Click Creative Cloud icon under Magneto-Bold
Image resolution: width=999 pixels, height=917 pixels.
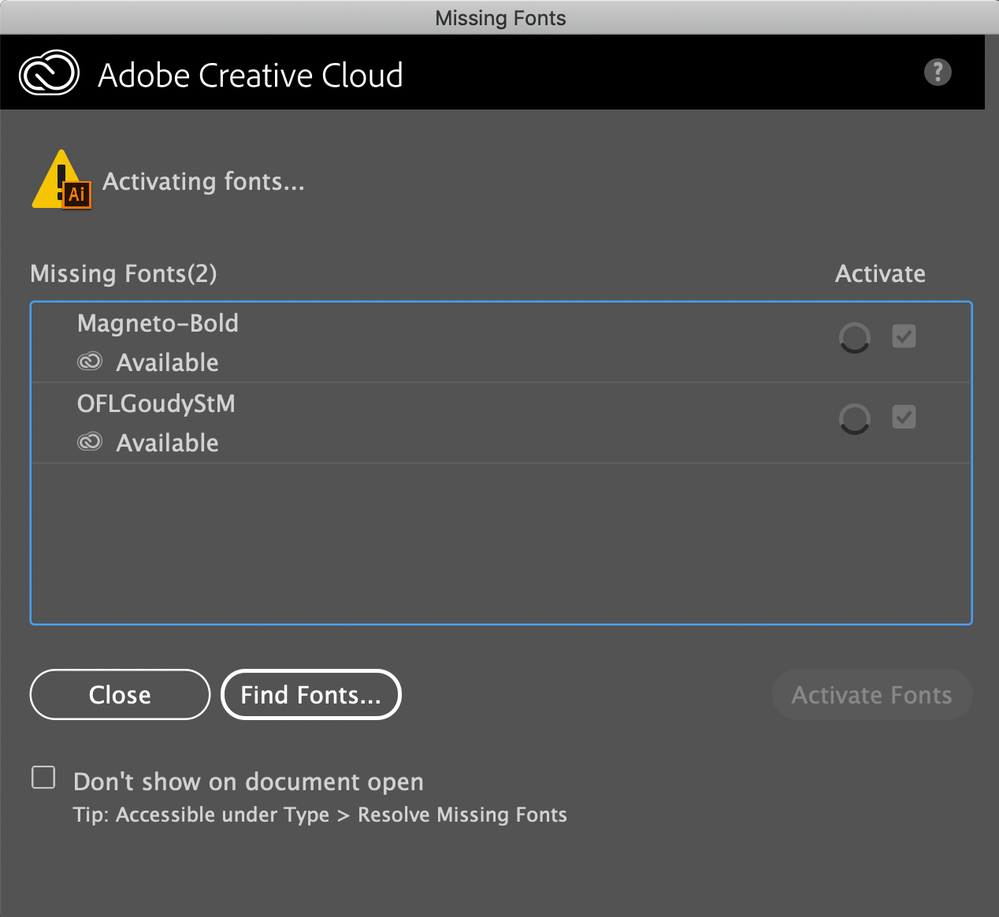point(90,362)
